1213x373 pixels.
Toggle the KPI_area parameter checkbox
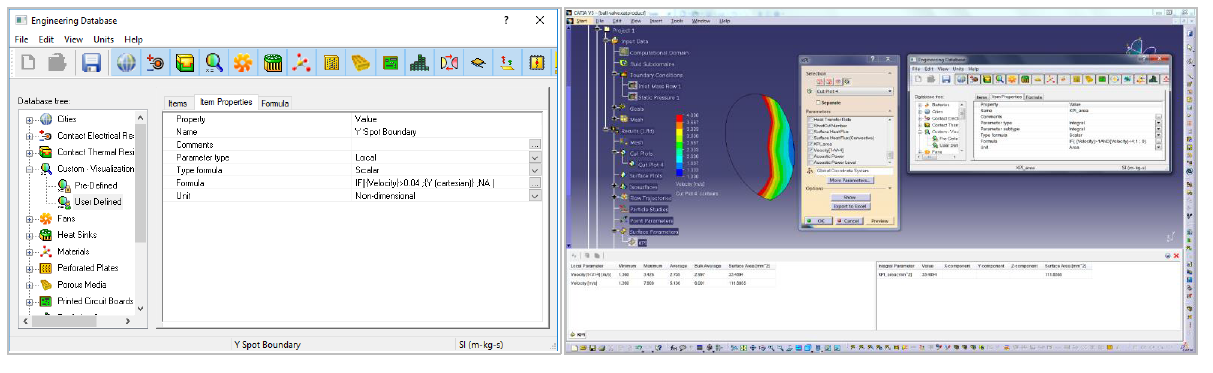810,144
